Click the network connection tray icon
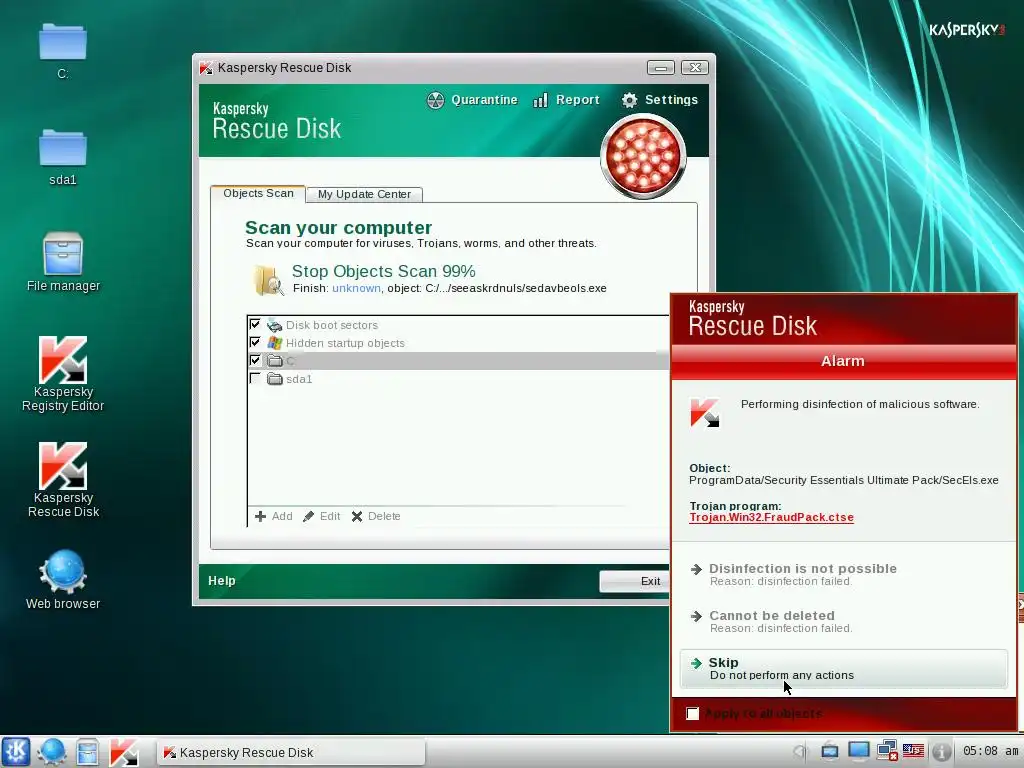Screen dimensions: 1024x768 click(x=887, y=752)
